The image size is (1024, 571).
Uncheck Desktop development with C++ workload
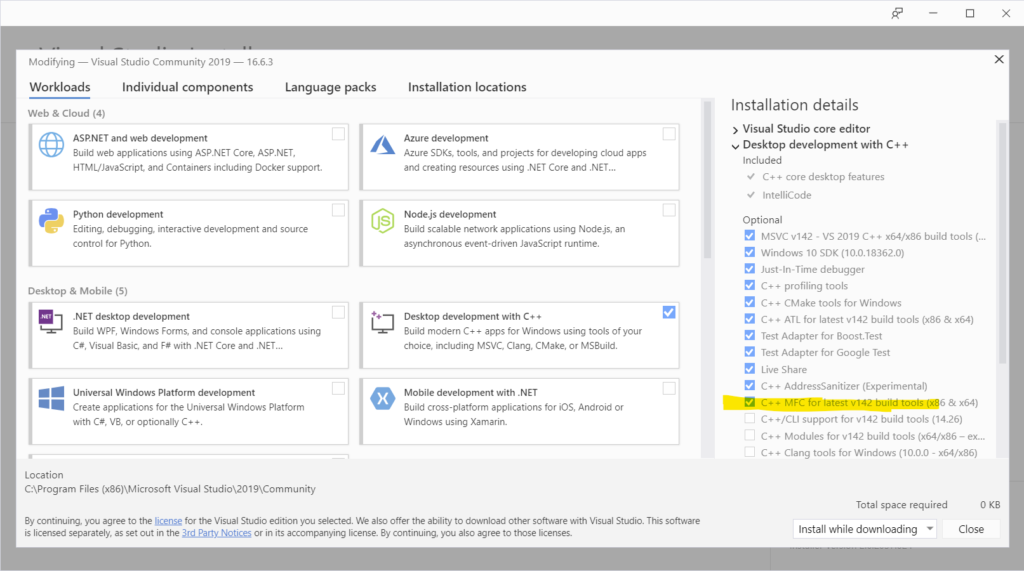point(669,312)
